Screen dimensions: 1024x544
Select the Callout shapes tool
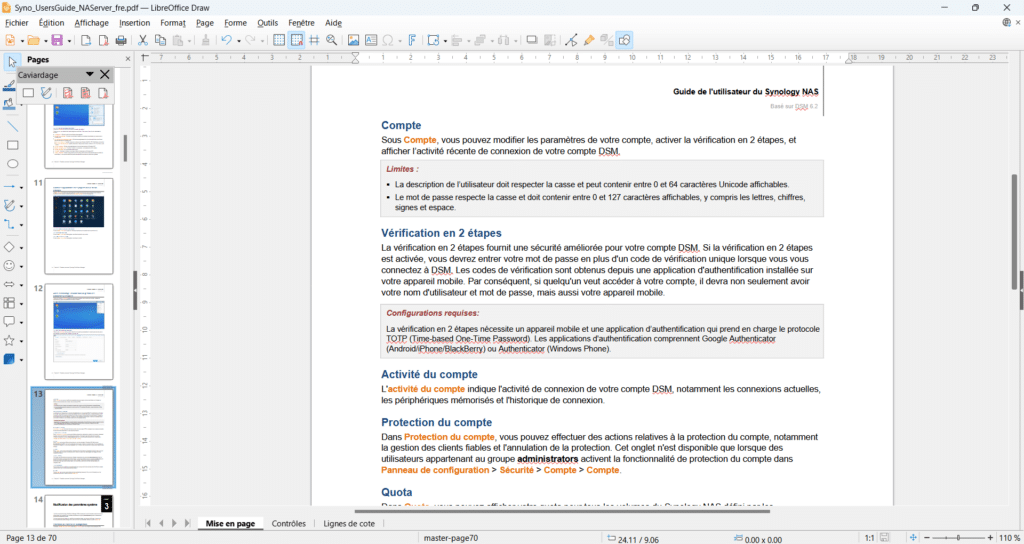[x=9, y=322]
